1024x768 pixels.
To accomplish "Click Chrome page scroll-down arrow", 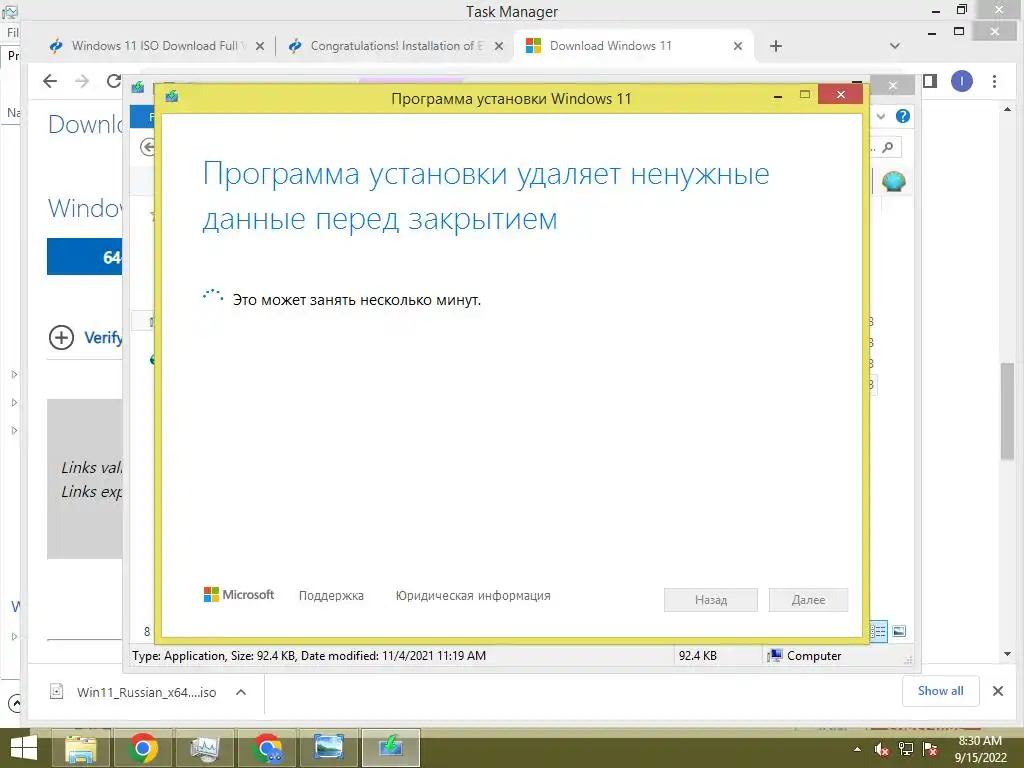I will (1007, 654).
